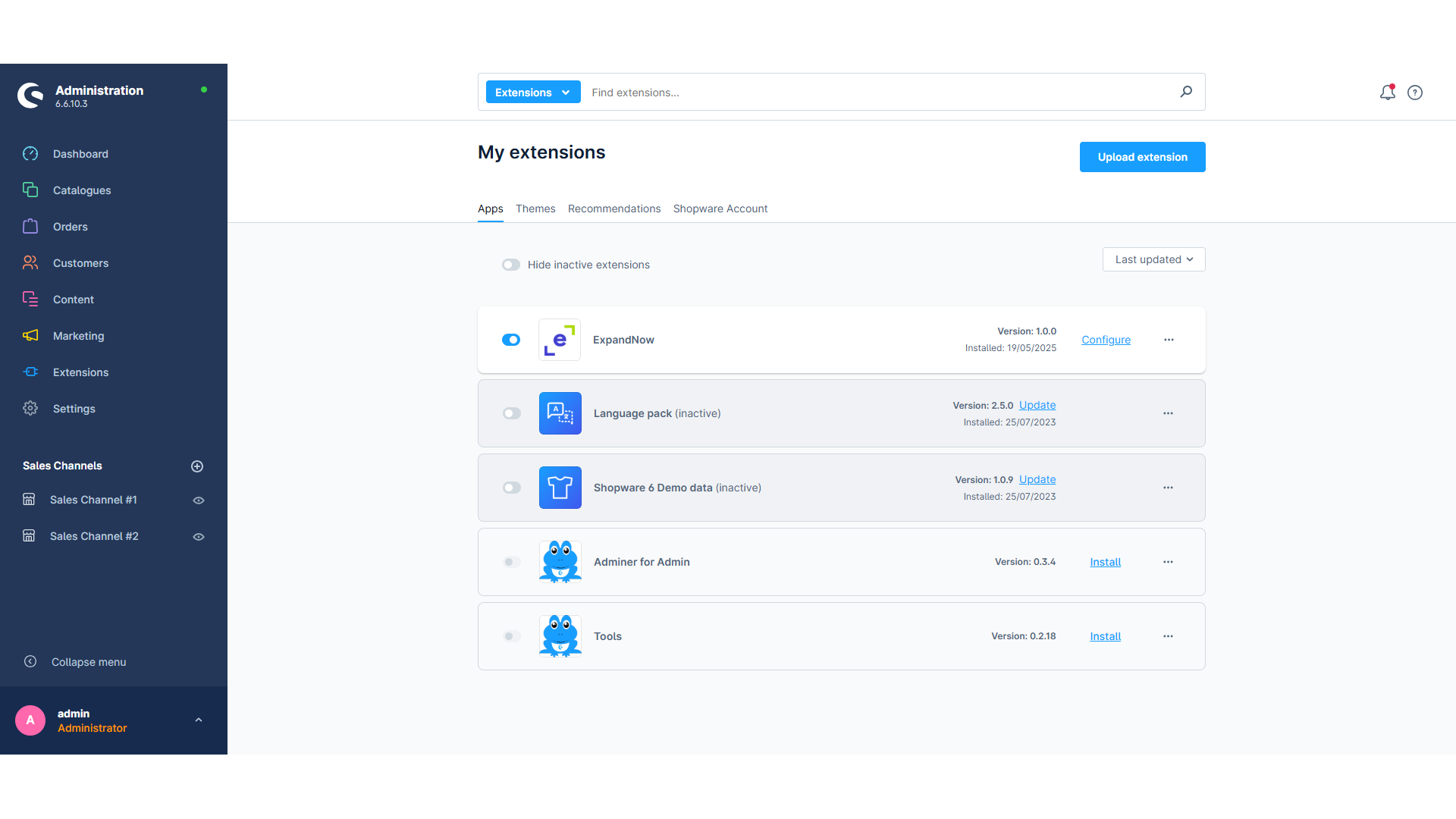Click the Sales Channels heading
Image resolution: width=1456 pixels, height=819 pixels.
coord(62,466)
